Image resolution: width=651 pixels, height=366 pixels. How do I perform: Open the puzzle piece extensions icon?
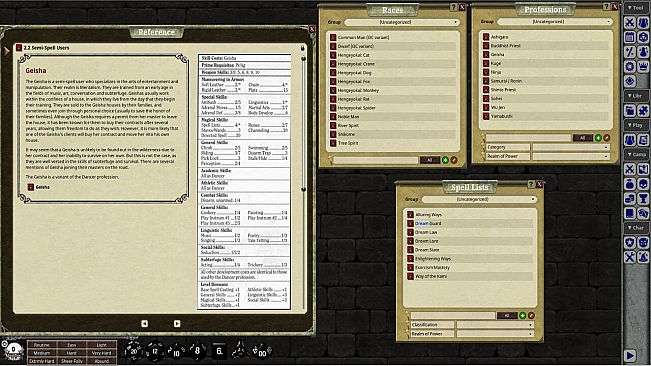(643, 110)
